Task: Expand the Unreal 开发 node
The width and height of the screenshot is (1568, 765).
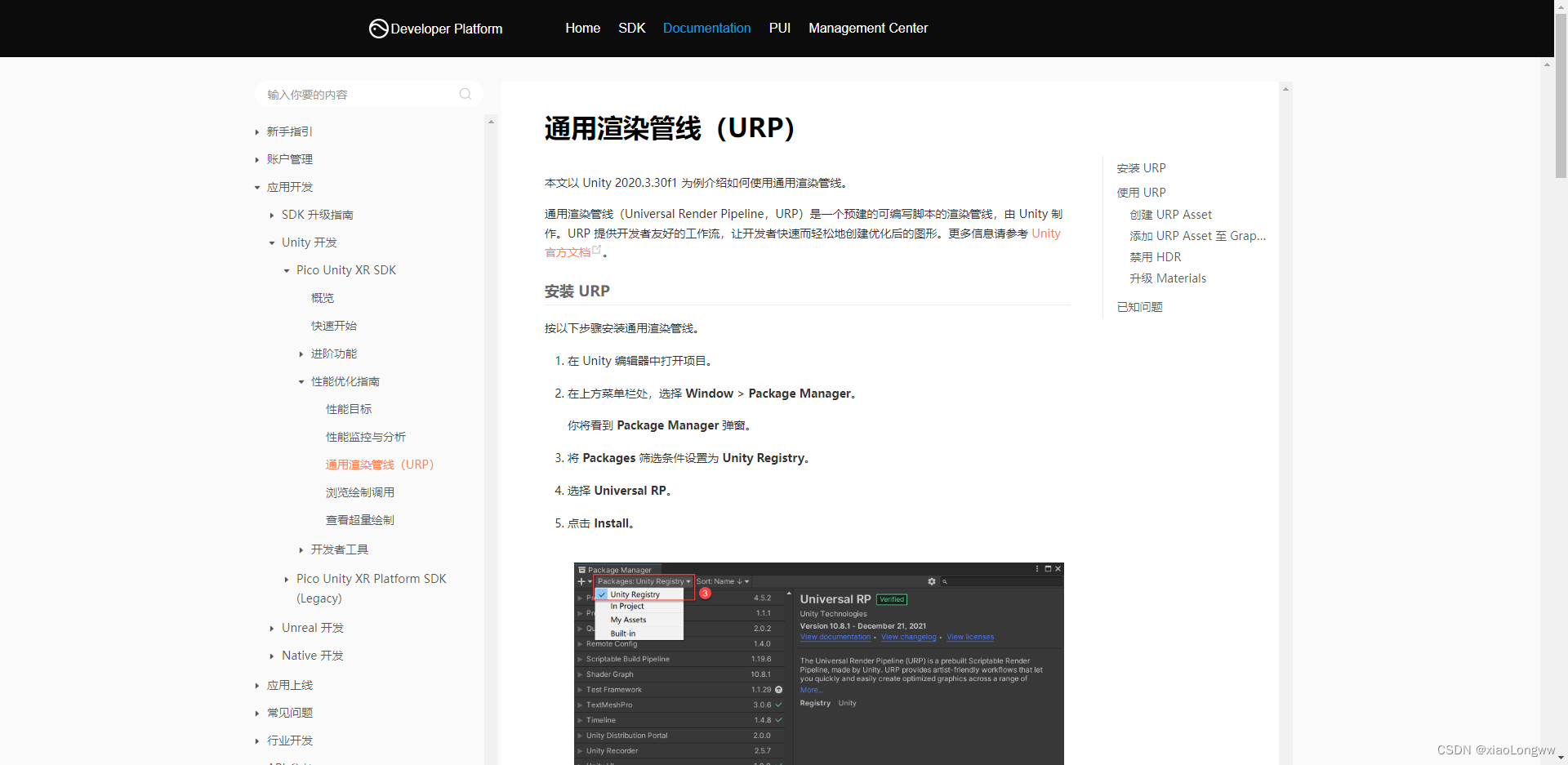Action: (x=272, y=629)
